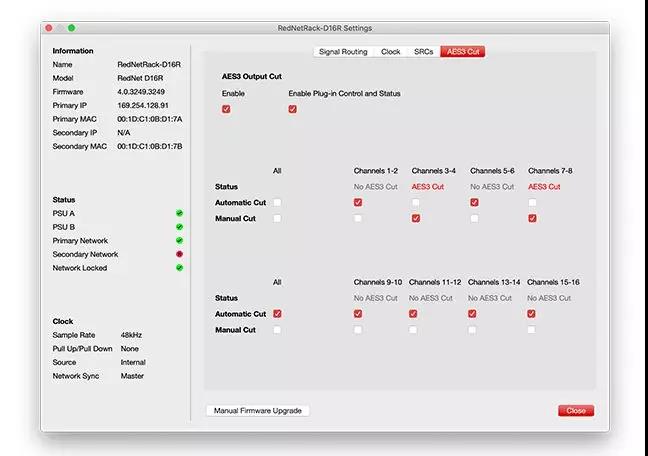Select the firmware version 4.0.3249.3249
This screenshot has width=648, height=456.
tap(141, 92)
